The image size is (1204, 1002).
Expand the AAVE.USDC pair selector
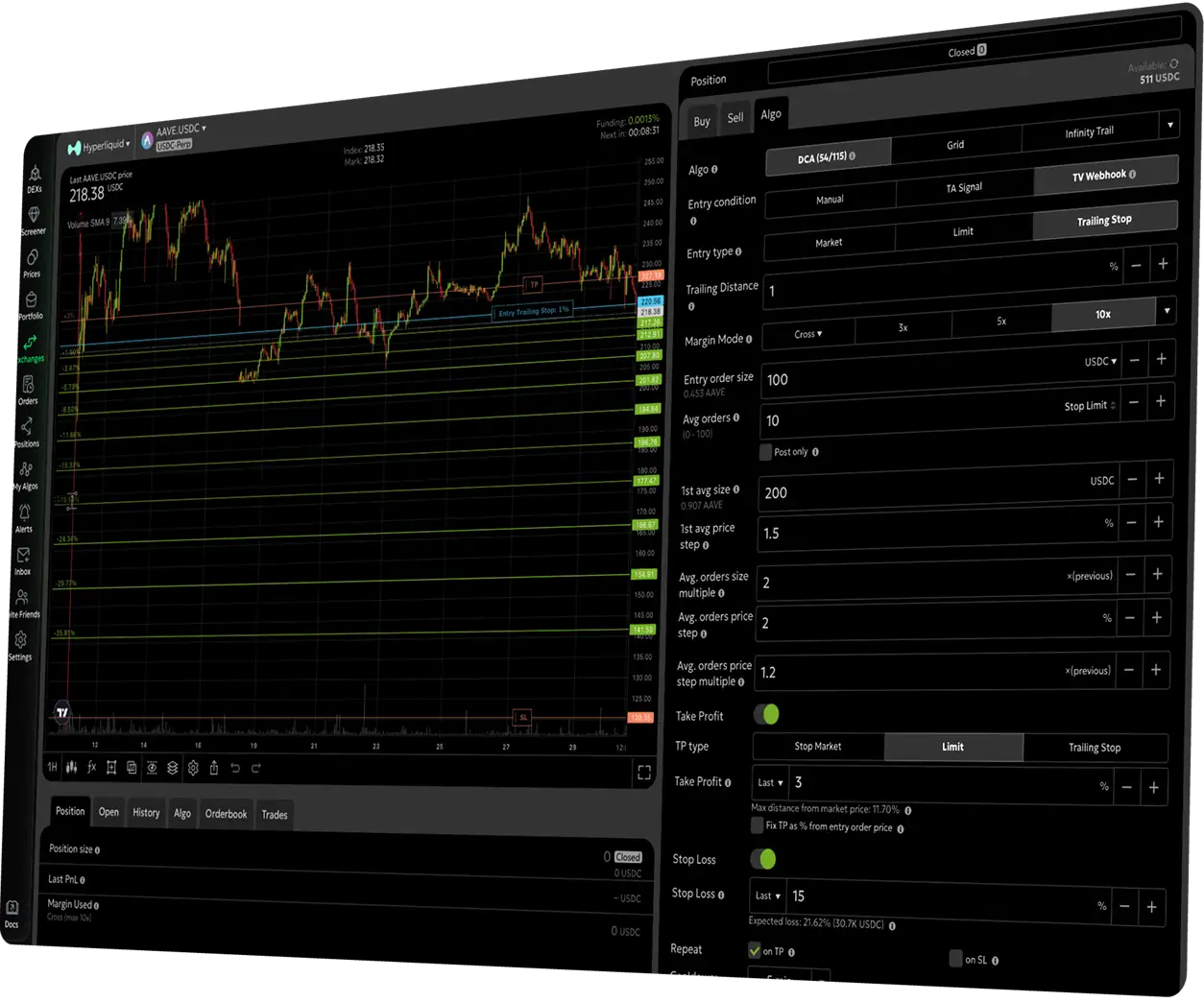181,129
